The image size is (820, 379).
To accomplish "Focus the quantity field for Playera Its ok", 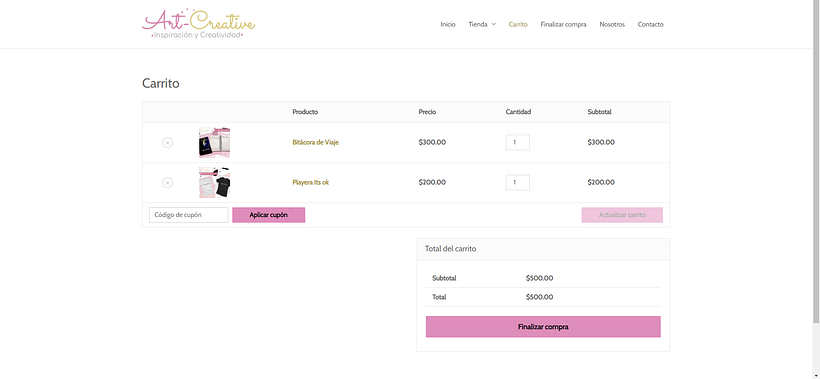I will tap(518, 182).
